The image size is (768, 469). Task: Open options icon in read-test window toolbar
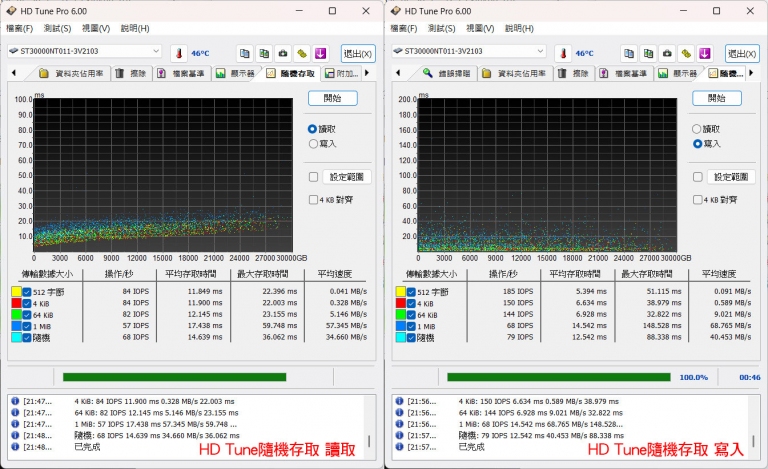click(302, 53)
